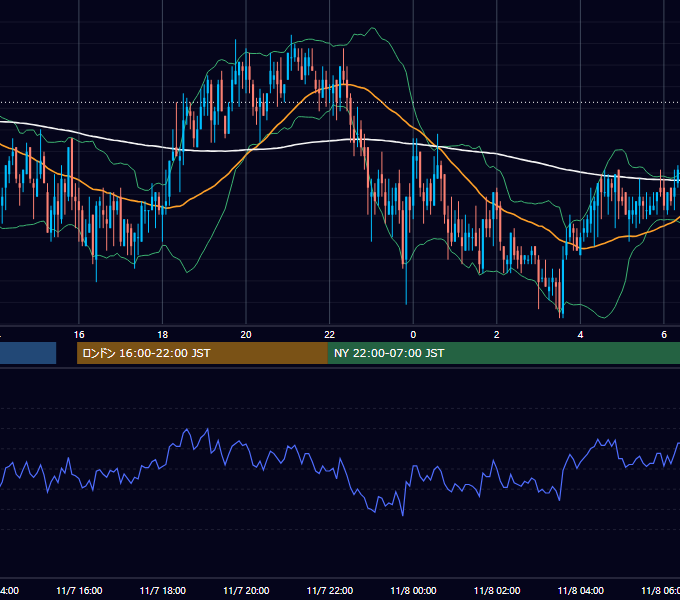Image resolution: width=680 pixels, height=600 pixels.
Task: Click the 20 hour label on the price chart axis
Action: click(246, 335)
